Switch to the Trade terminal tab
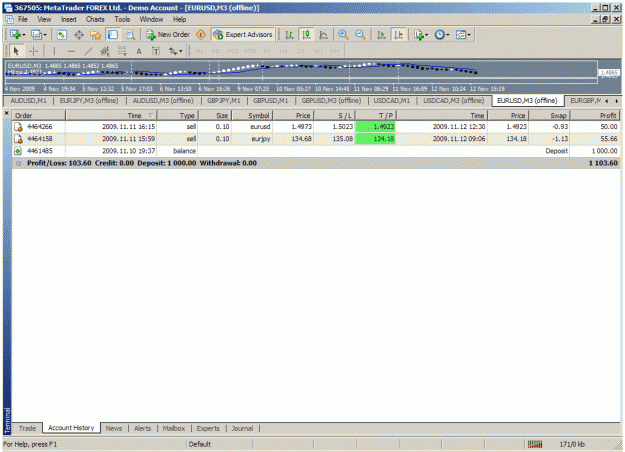Image resolution: width=625 pixels, height=452 pixels. [x=27, y=428]
